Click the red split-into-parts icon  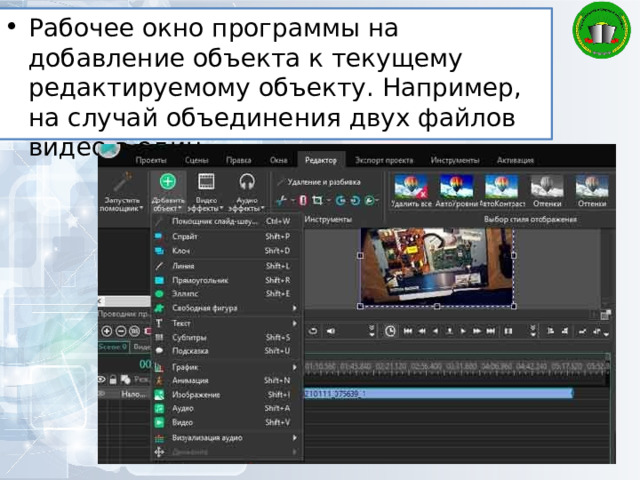coord(303,200)
